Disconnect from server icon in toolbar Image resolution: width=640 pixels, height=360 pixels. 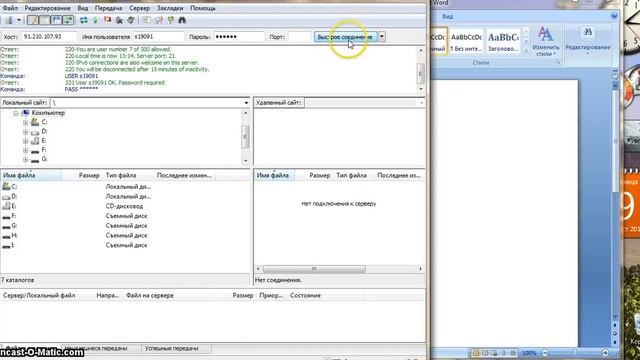[119, 20]
